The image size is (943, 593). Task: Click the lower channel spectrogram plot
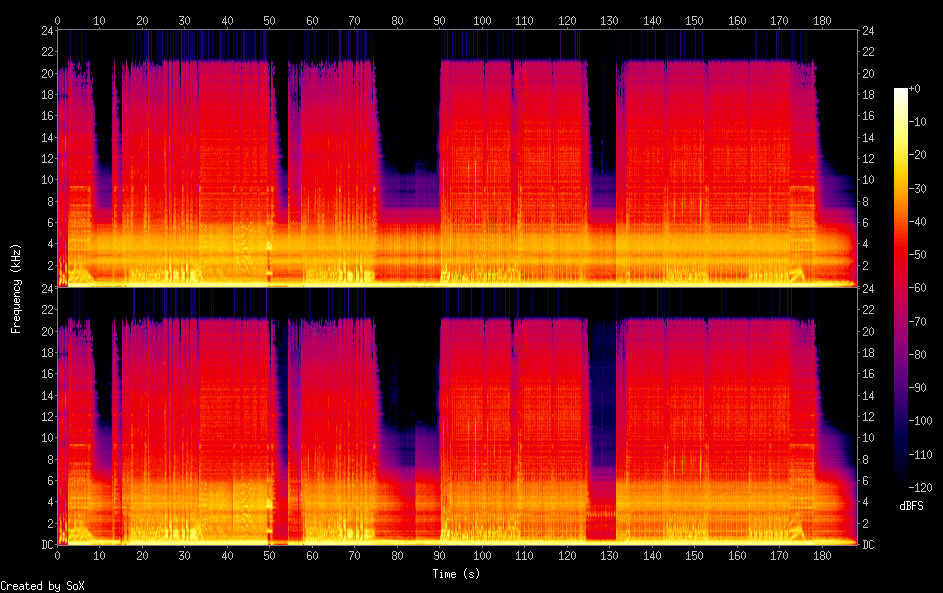pos(457,416)
